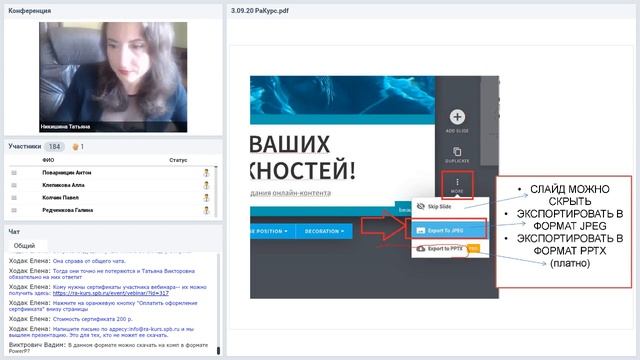This screenshot has height=360, width=640.
Task: Click the 'СЛАЙД МОЖНО СКРЫТЬ' annotation text
Action: 569,195
